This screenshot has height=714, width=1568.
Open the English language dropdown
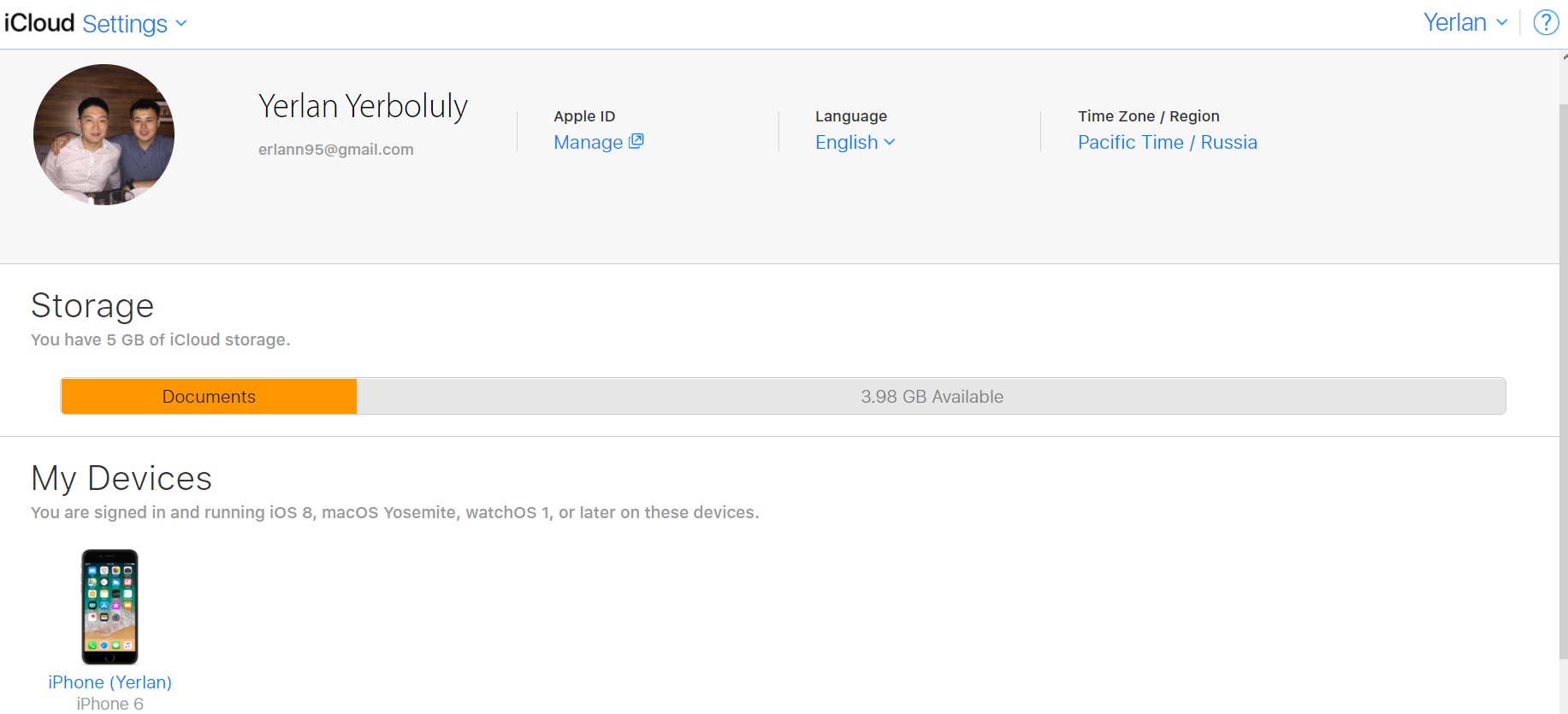(x=846, y=142)
